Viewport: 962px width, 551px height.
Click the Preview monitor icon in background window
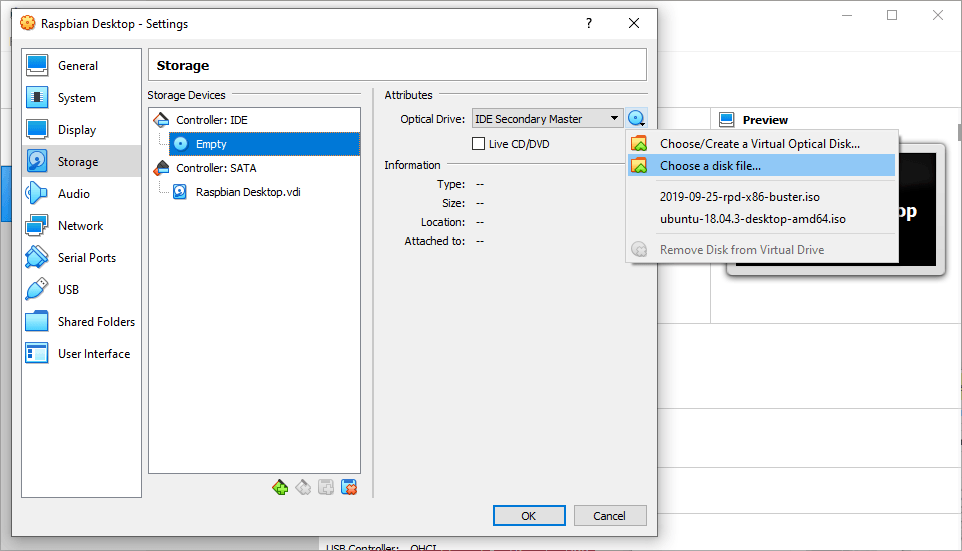(726, 120)
